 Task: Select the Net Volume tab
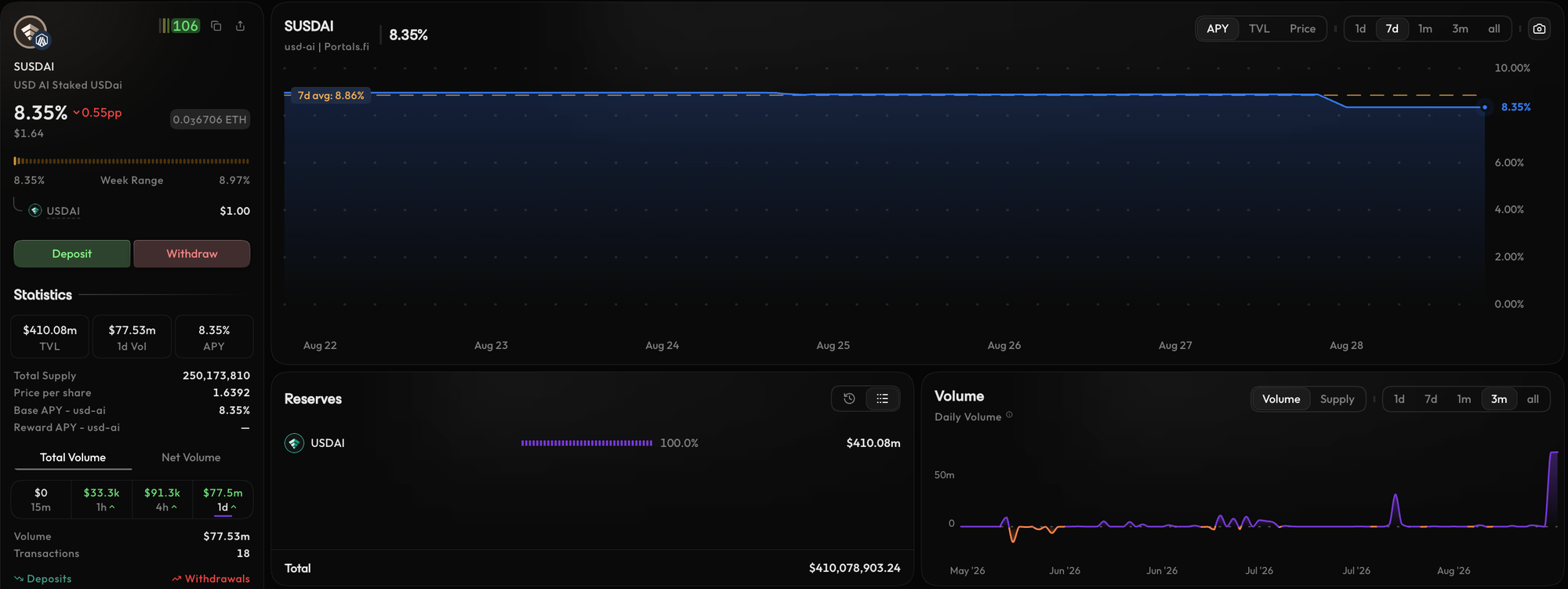click(191, 457)
